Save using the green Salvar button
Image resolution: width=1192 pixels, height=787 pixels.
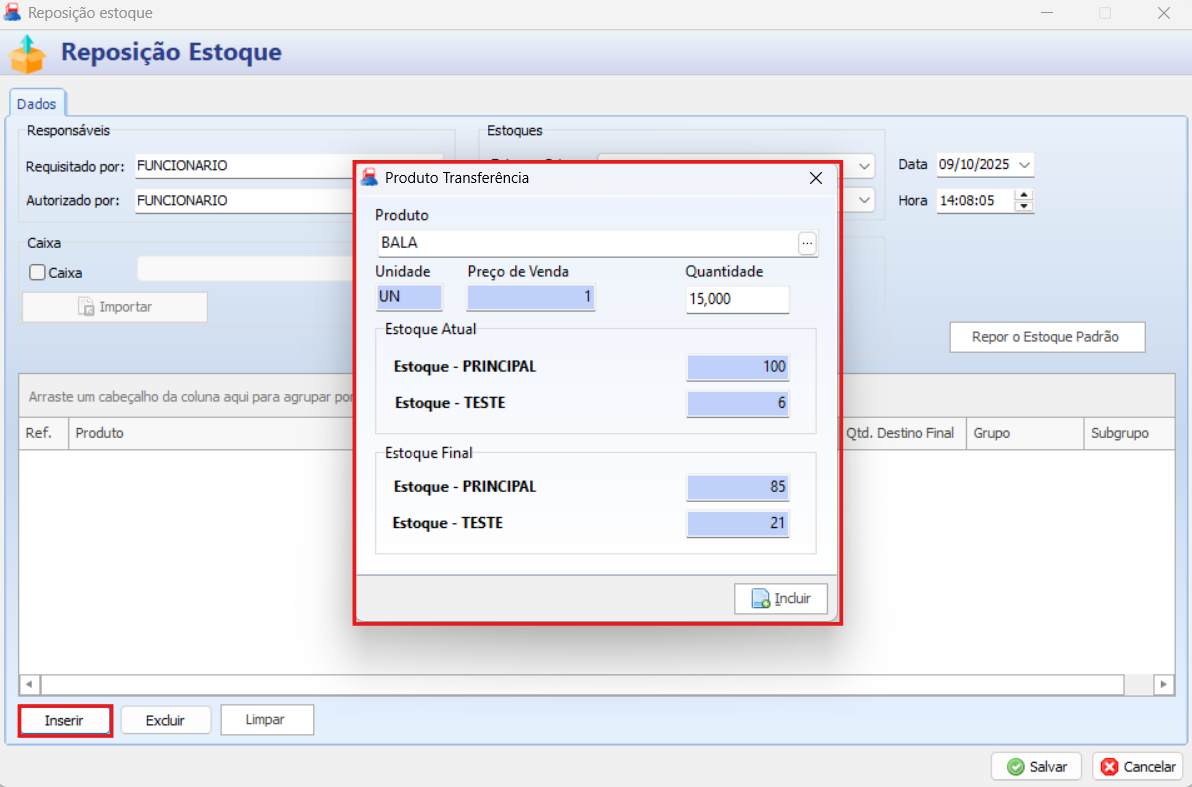[x=1036, y=767]
